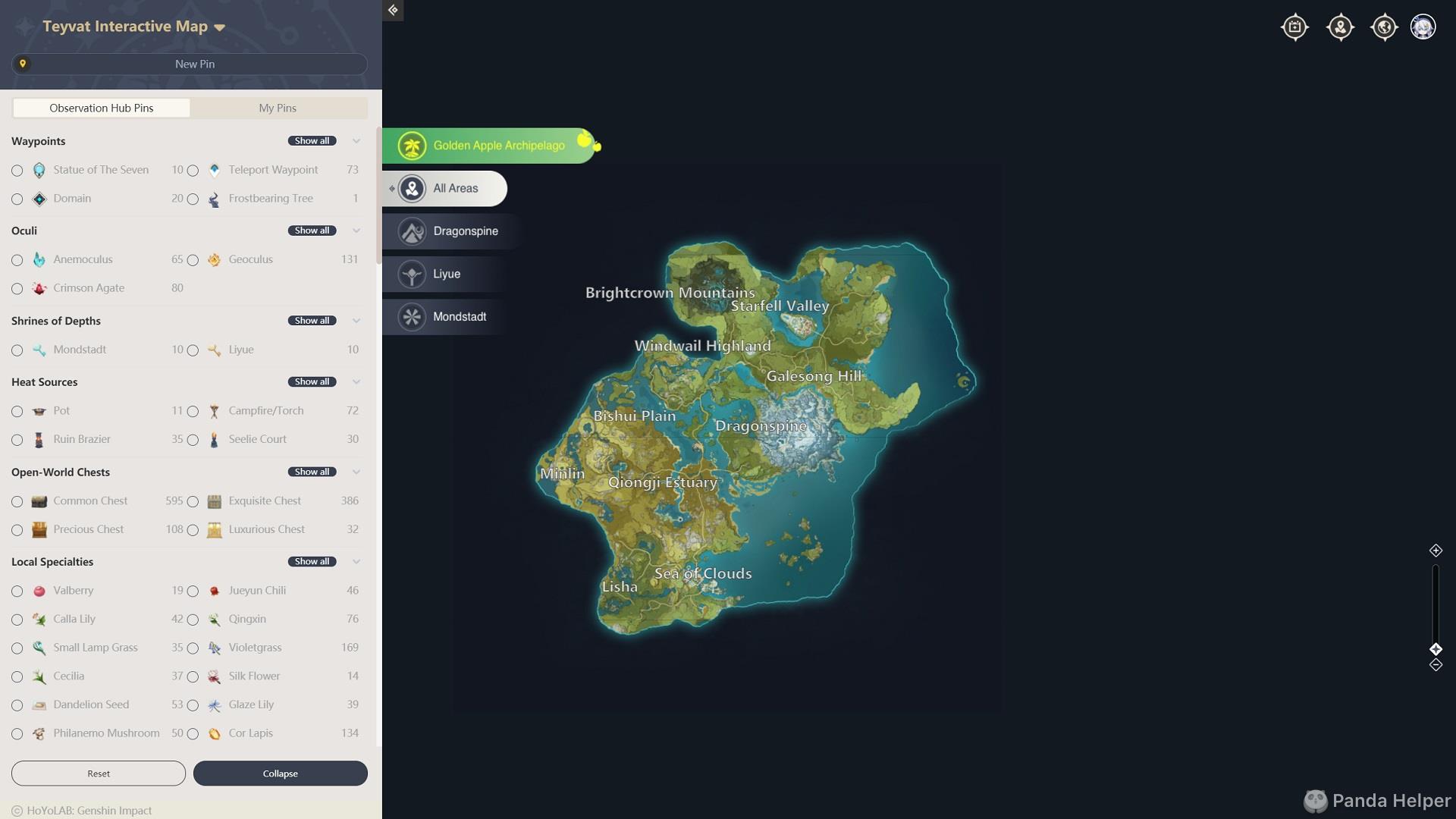
Task: Click the second compass icon with pin
Action: tap(1340, 27)
